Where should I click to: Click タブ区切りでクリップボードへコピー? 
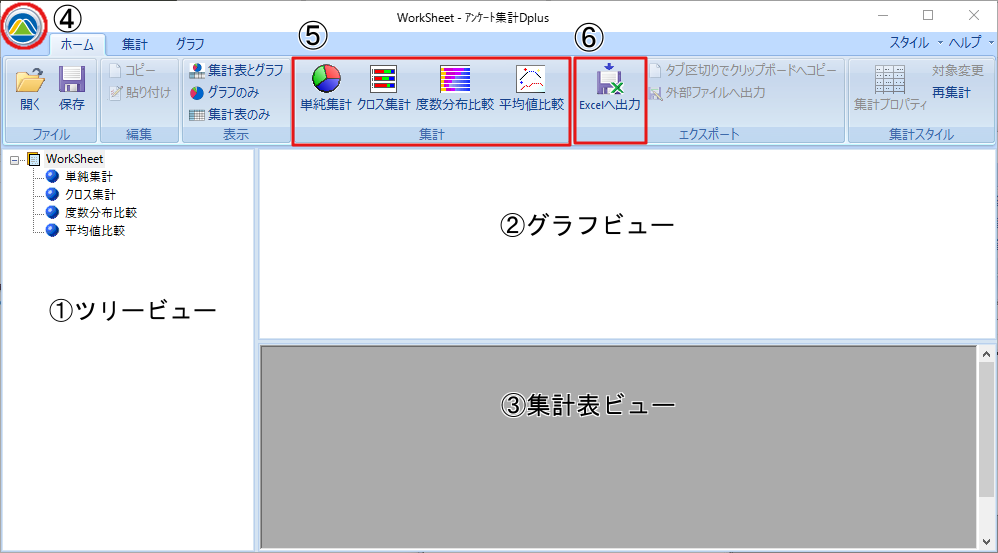click(x=743, y=70)
